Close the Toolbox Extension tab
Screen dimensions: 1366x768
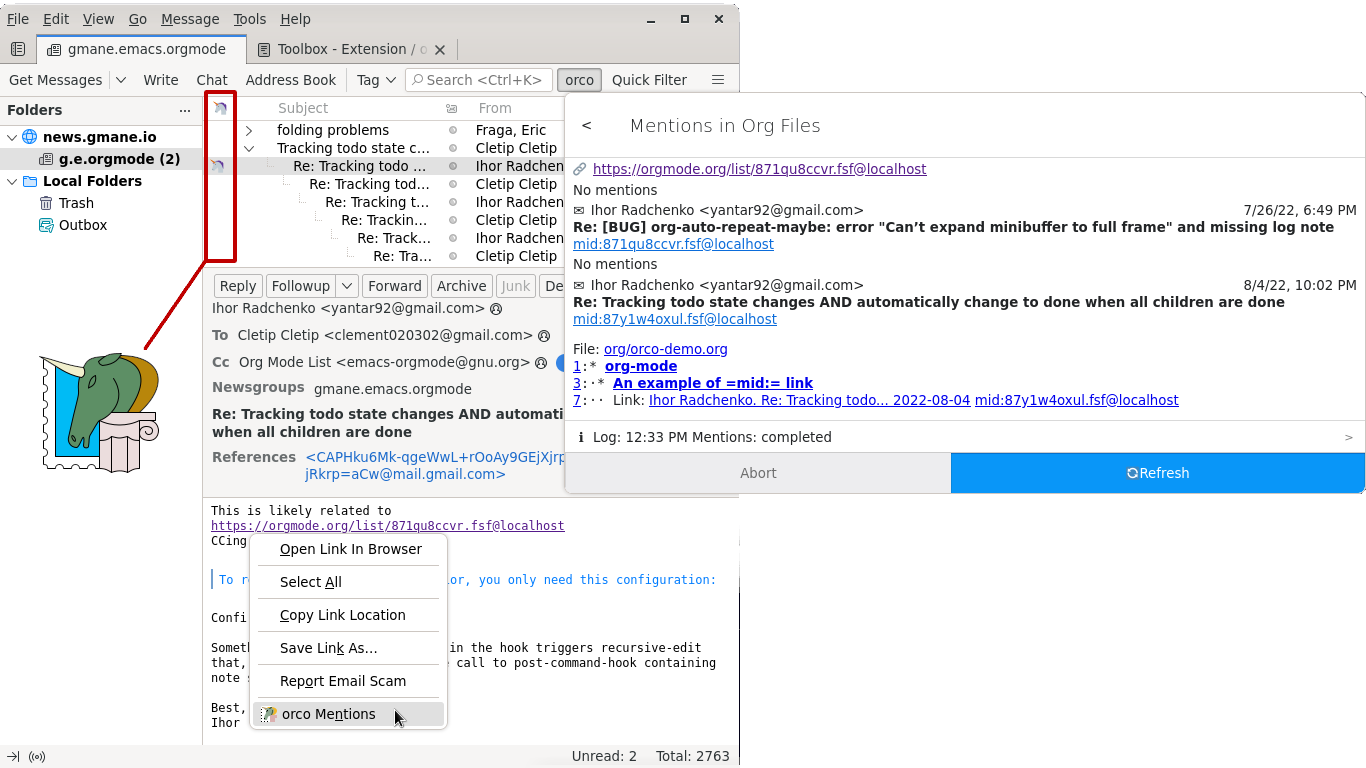pyautogui.click(x=441, y=49)
